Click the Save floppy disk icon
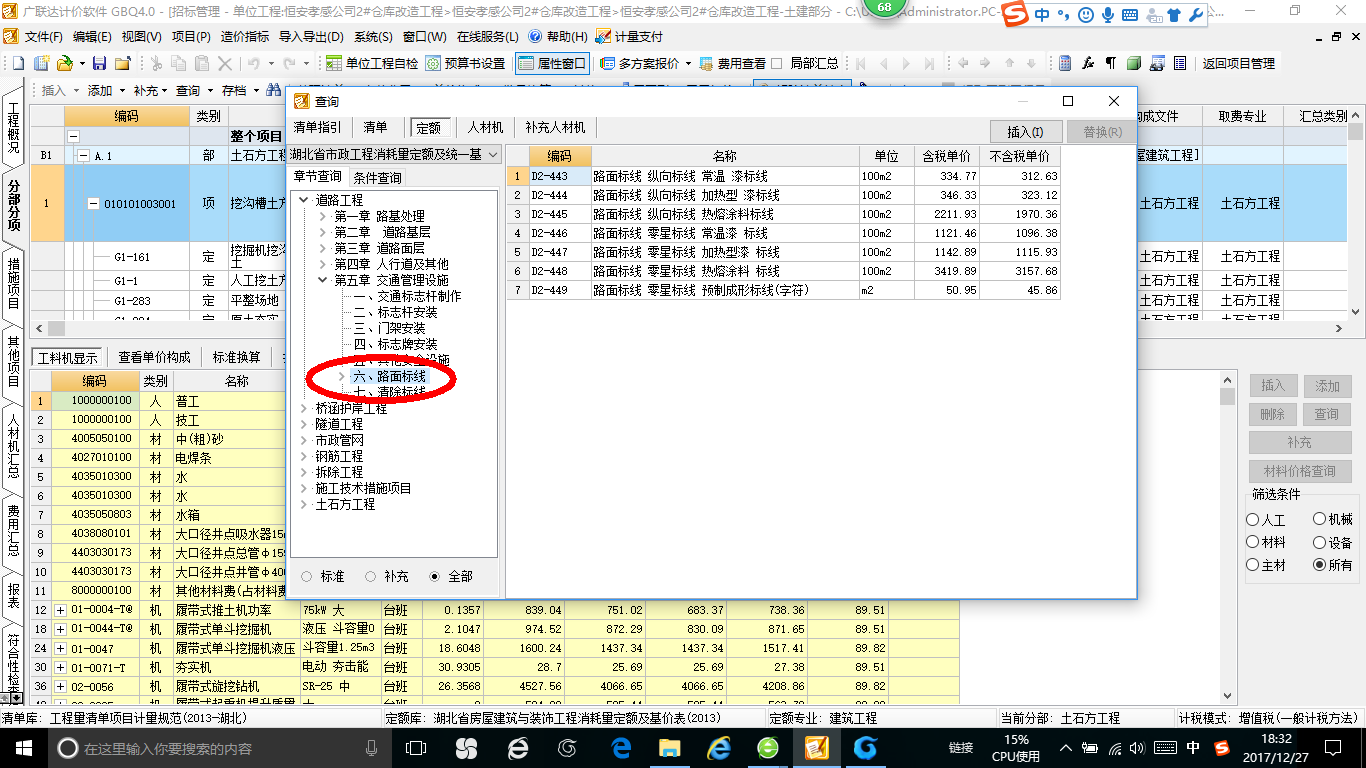 coord(99,63)
